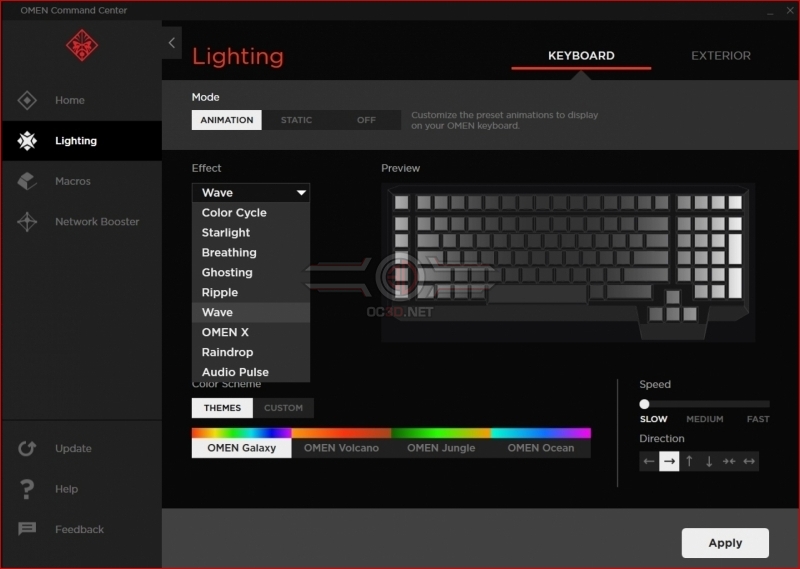
Task: Open Lighting page in sidebar
Action: (x=82, y=141)
